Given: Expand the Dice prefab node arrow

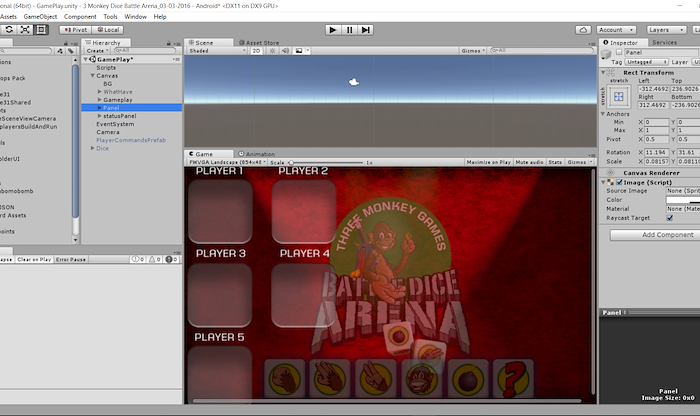Looking at the screenshot, I should coord(92,148).
